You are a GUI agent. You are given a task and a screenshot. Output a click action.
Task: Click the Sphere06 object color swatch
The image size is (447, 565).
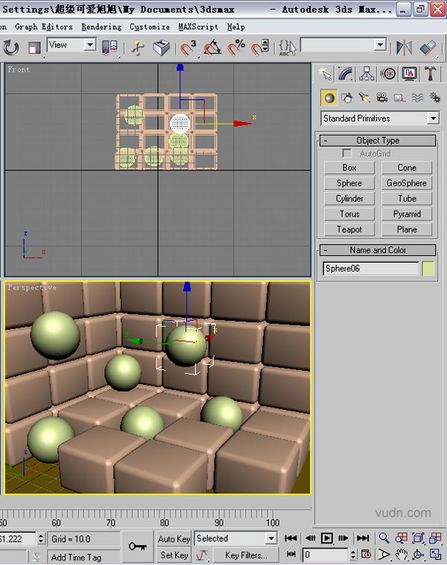pos(428,269)
